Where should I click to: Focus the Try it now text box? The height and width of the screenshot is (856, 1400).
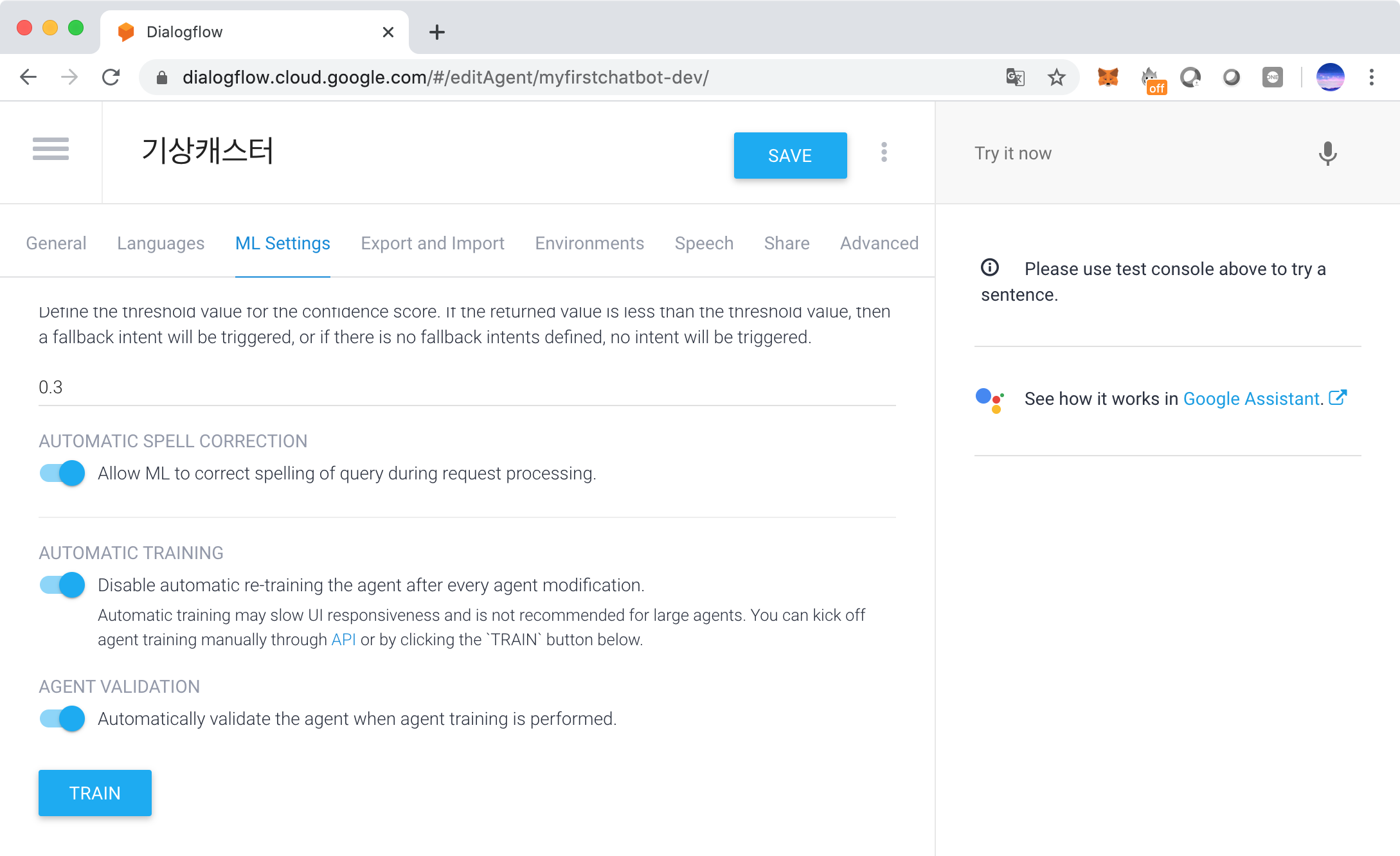(1131, 154)
